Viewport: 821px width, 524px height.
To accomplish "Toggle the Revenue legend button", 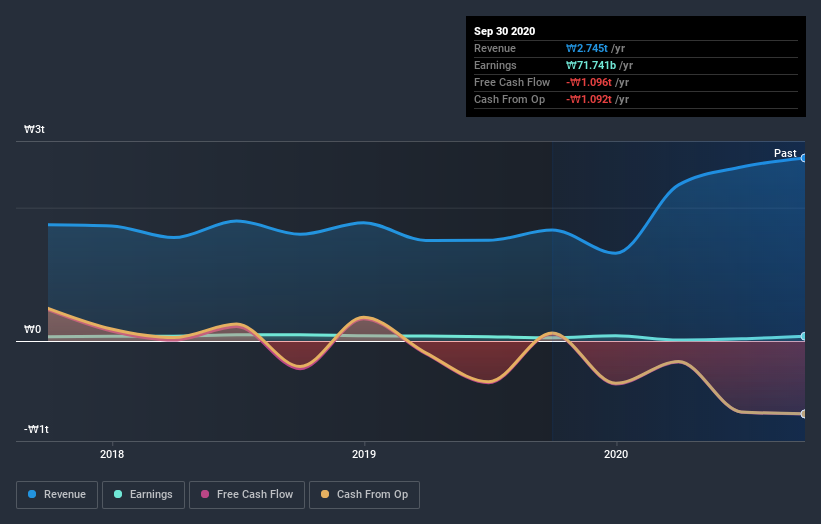I will tap(57, 495).
